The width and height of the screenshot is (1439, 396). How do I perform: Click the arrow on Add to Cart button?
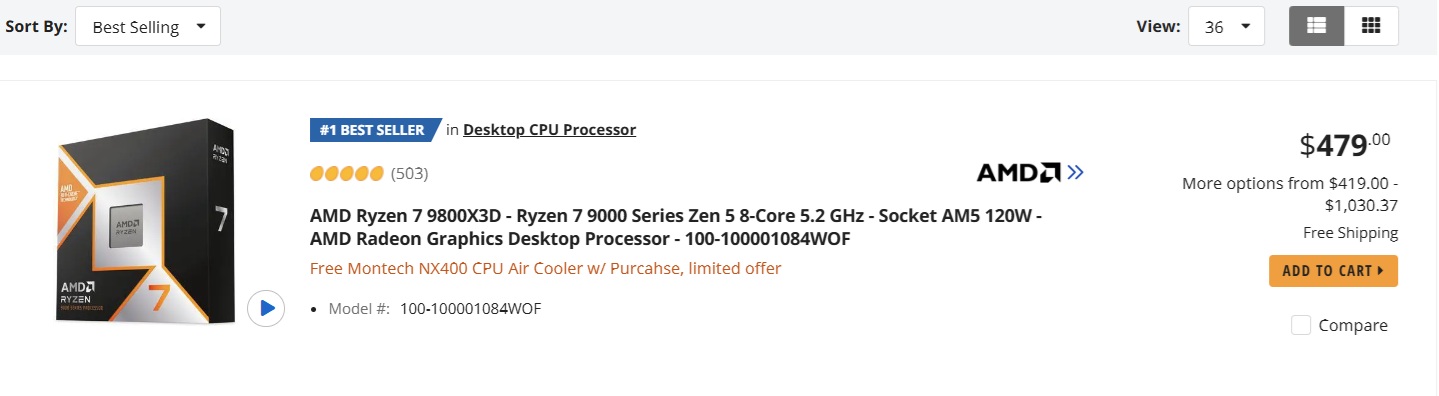1381,271
